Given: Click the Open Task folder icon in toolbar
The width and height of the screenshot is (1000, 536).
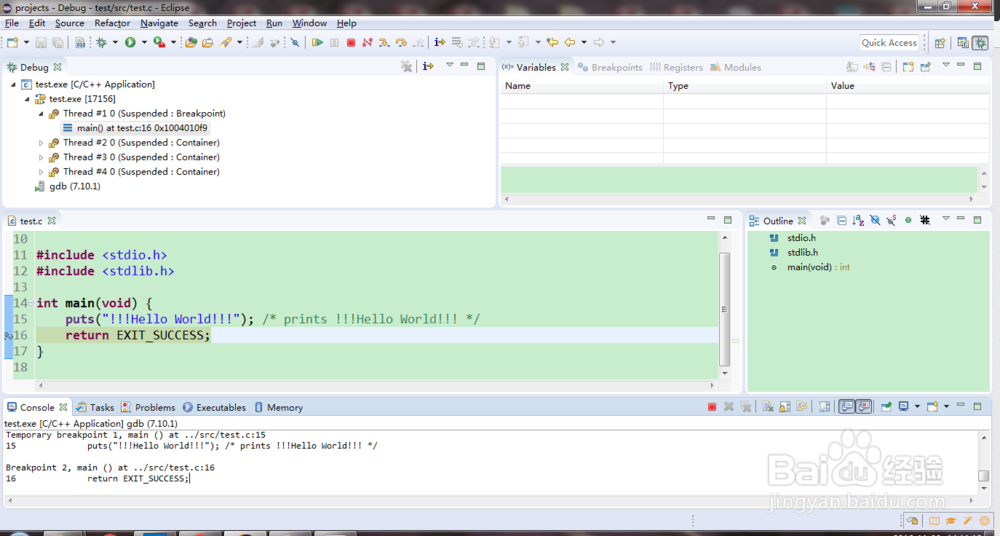Looking at the screenshot, I should 207,43.
